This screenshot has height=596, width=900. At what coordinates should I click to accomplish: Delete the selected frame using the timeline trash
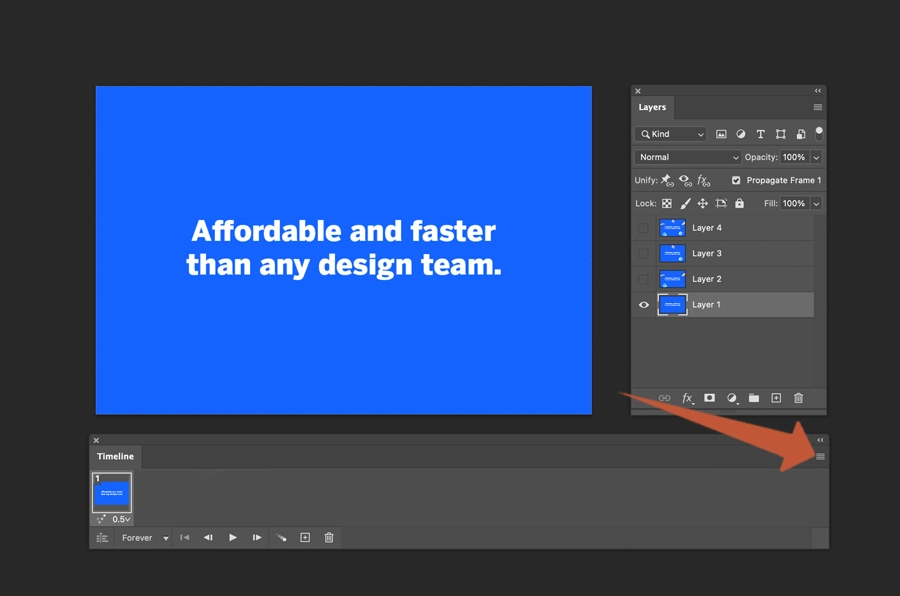(328, 537)
